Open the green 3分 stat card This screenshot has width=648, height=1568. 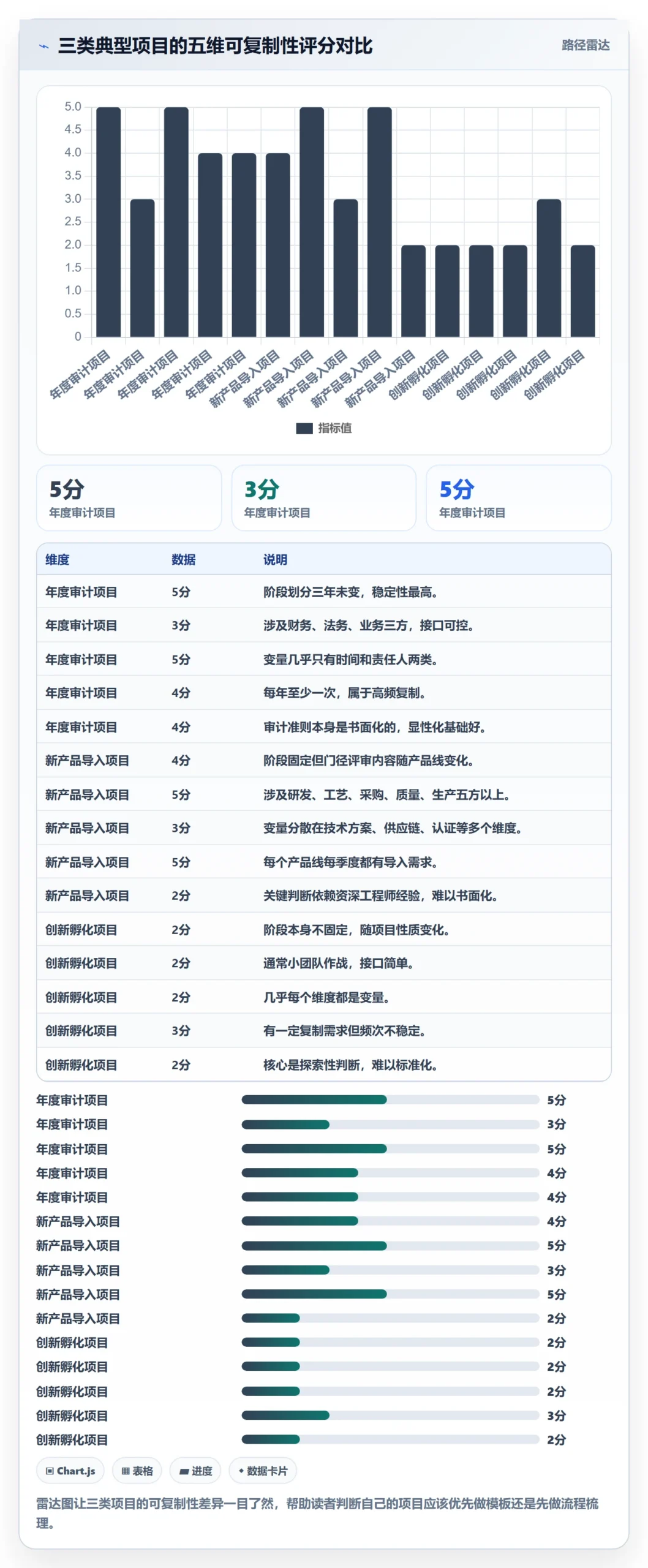pos(324,498)
